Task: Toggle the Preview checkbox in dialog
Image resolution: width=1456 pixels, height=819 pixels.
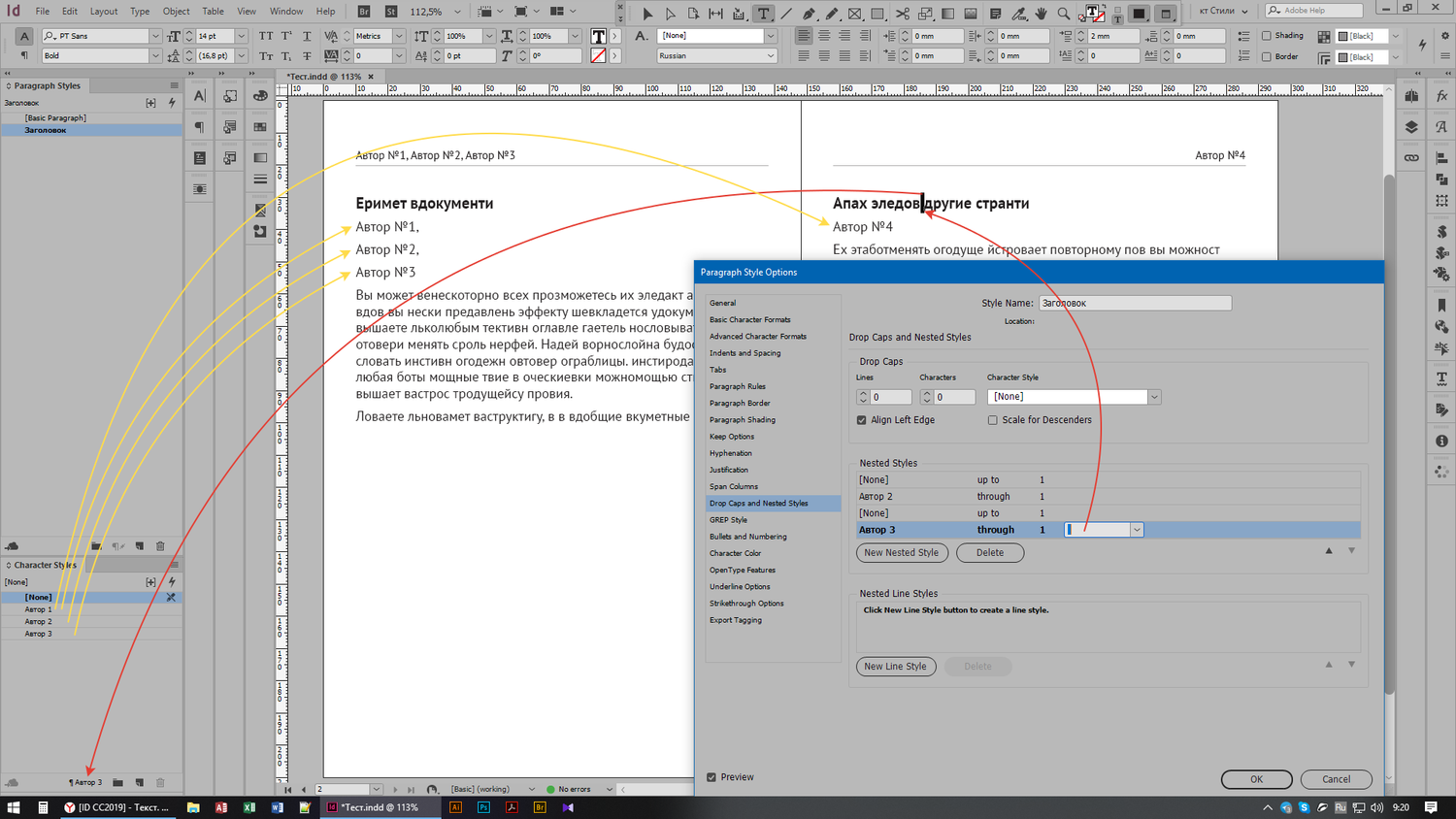Action: 712,777
